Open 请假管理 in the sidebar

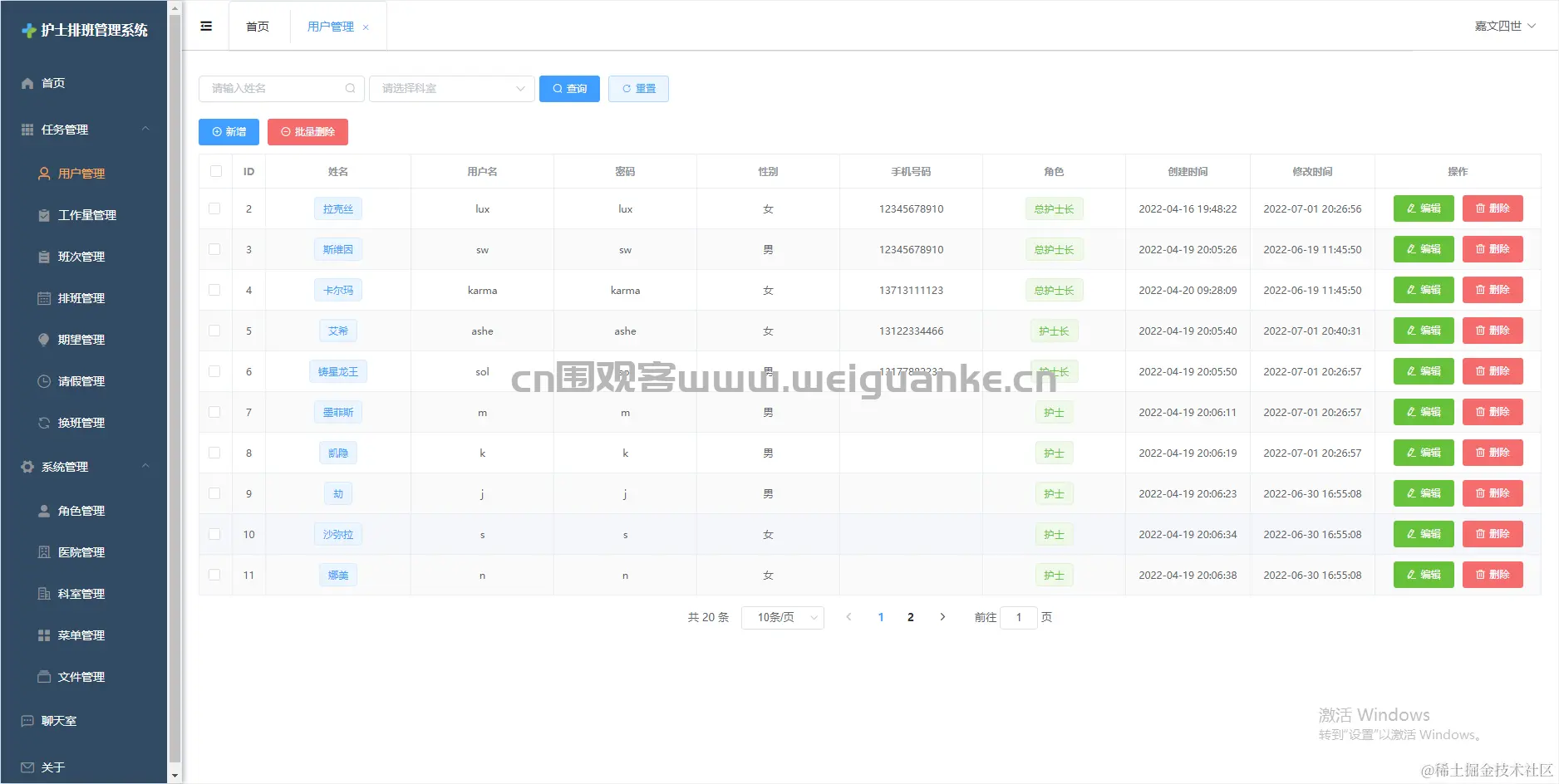[x=81, y=381]
